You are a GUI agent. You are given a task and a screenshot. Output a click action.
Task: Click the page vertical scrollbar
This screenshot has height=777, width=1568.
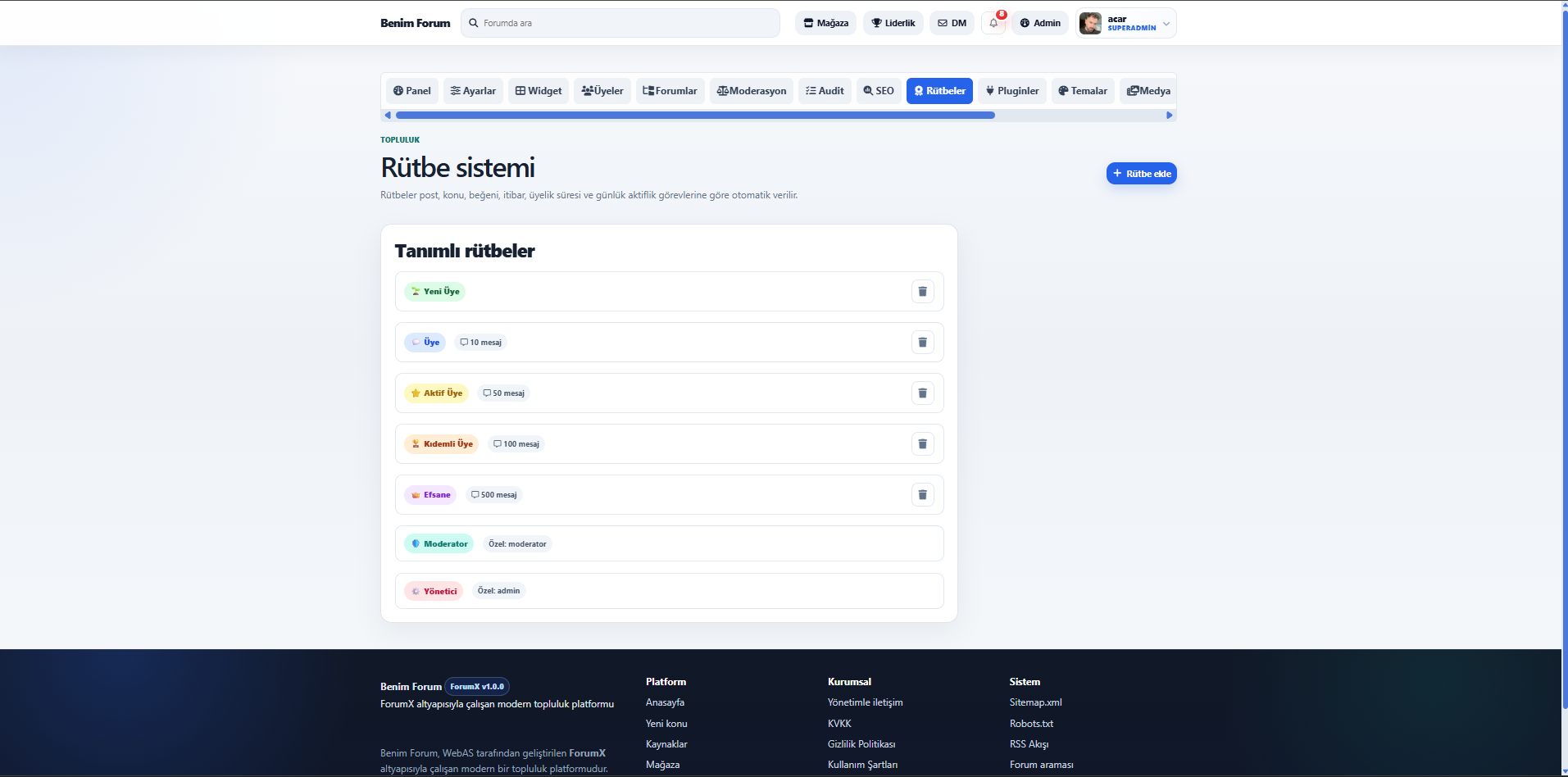coord(1565,361)
